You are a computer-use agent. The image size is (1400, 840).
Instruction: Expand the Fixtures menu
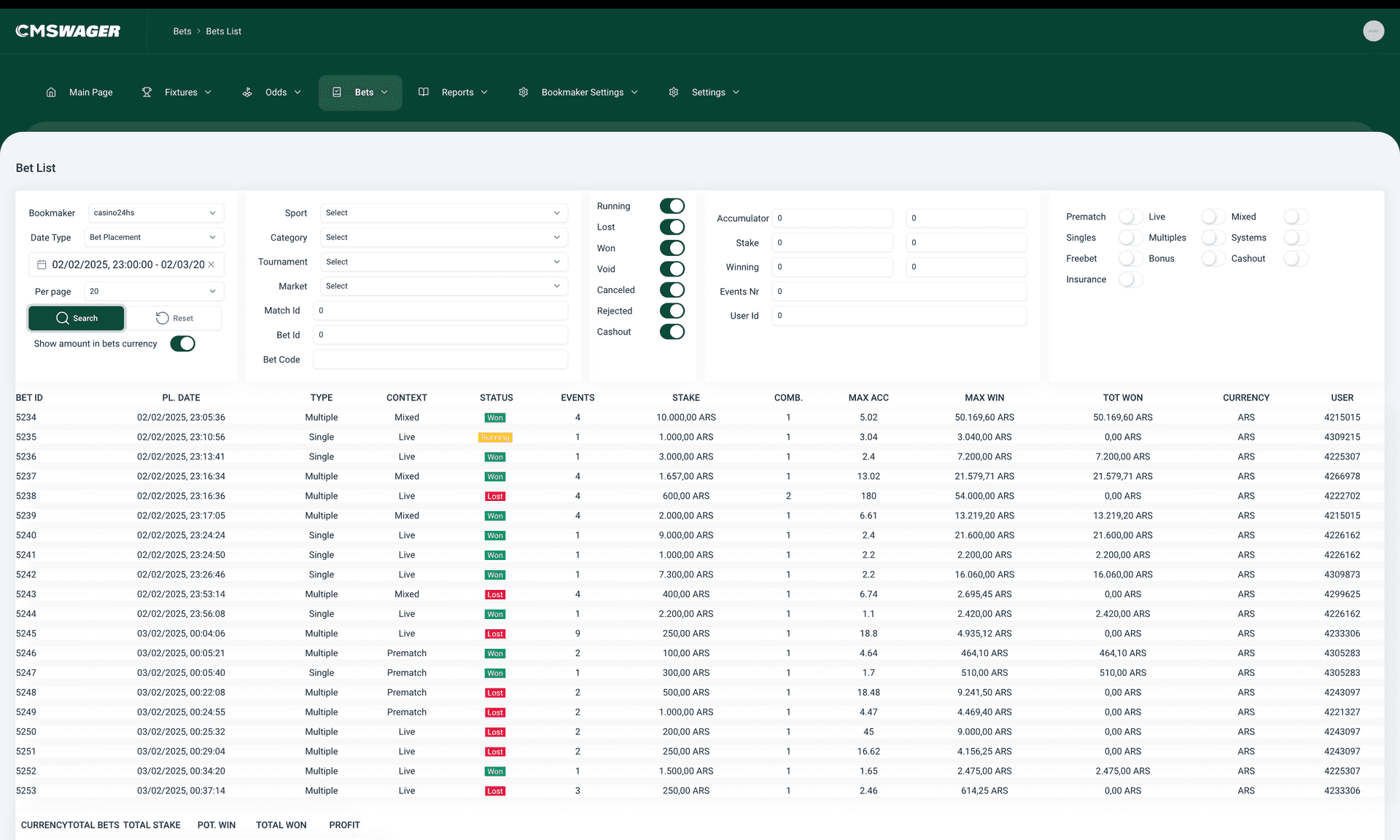click(x=177, y=93)
